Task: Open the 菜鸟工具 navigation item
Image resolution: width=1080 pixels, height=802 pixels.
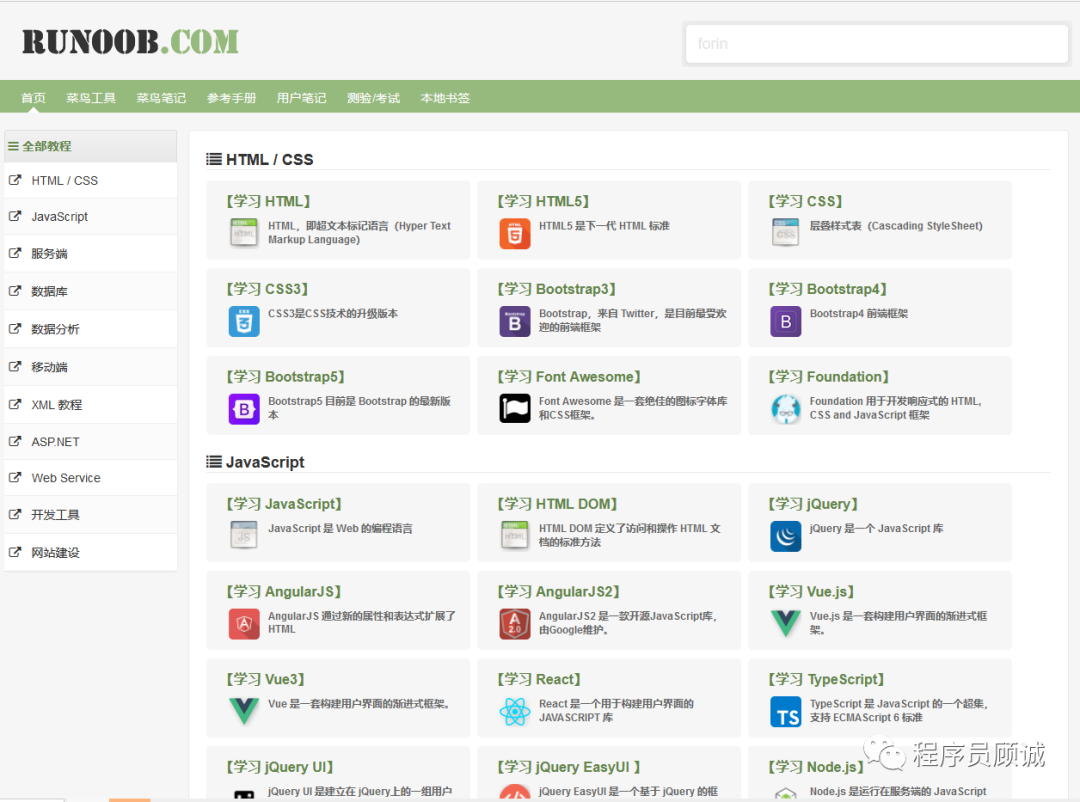Action: [x=91, y=98]
